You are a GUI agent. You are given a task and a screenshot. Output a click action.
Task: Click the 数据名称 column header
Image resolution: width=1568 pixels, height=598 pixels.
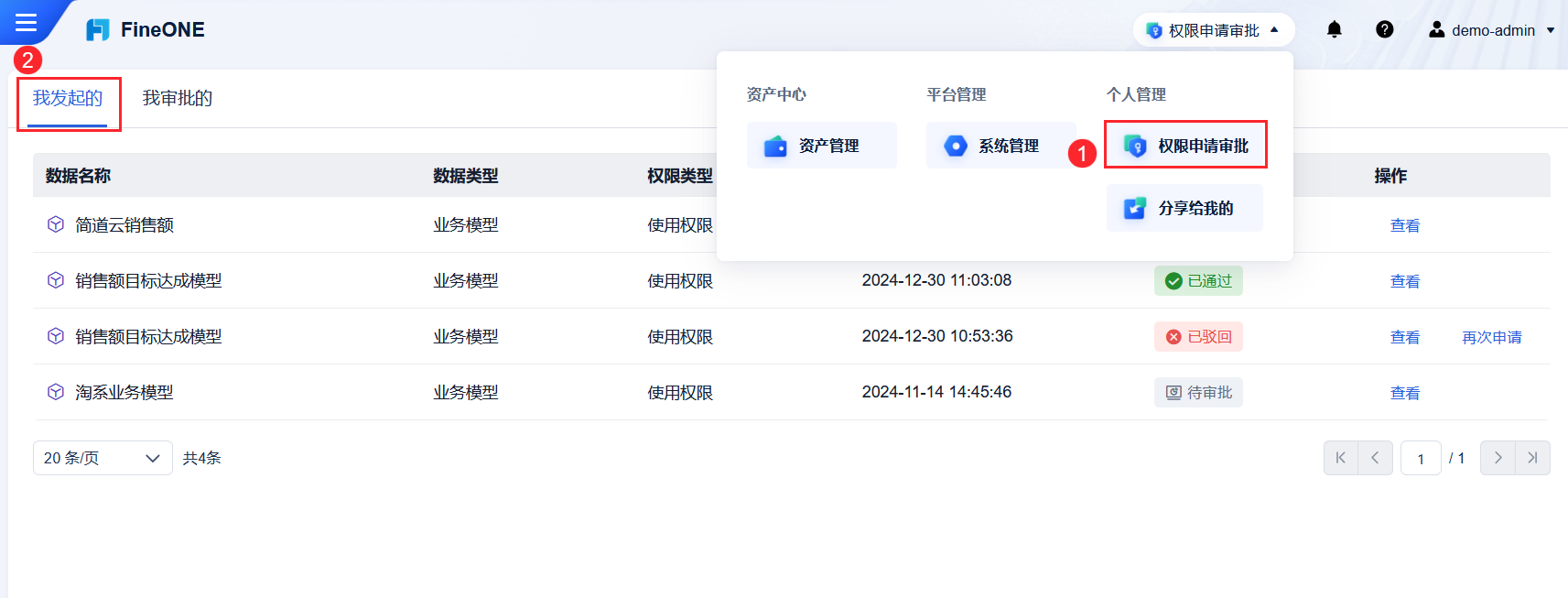pos(78,175)
